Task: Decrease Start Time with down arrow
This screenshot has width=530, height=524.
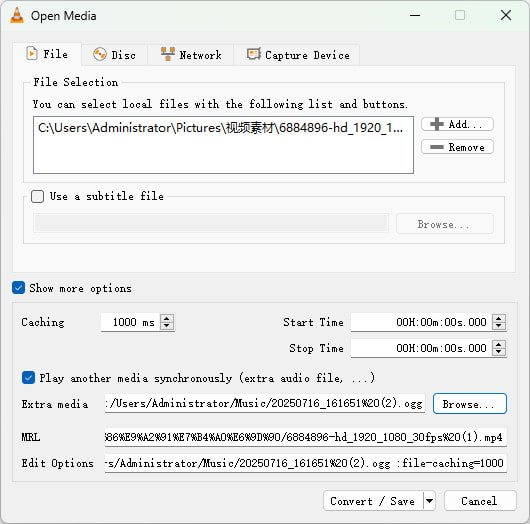Action: 499,326
